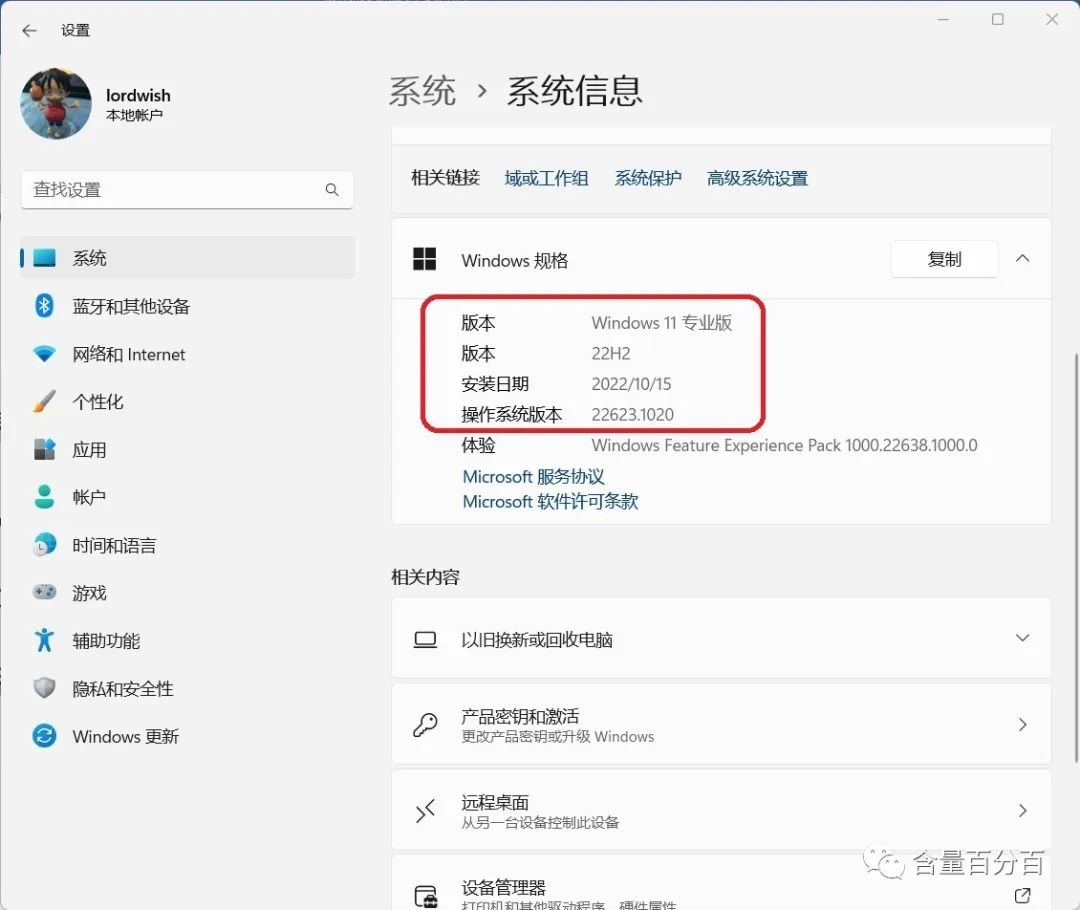The image size is (1080, 910).
Task: Click the 应用 apps grid icon
Action: (x=44, y=449)
